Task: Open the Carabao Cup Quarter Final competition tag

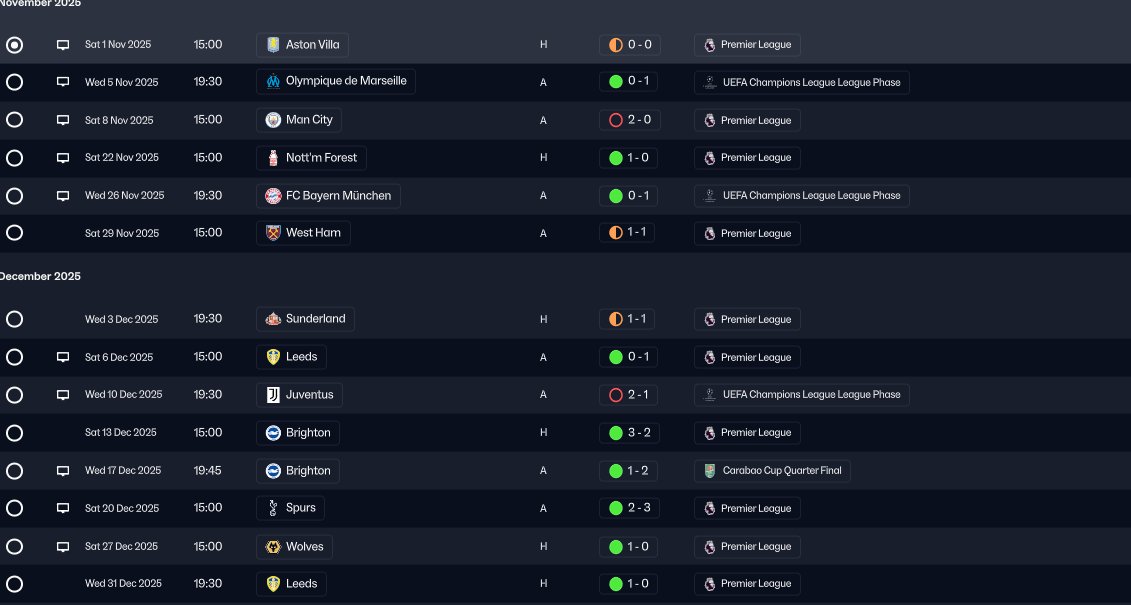Action: click(772, 471)
